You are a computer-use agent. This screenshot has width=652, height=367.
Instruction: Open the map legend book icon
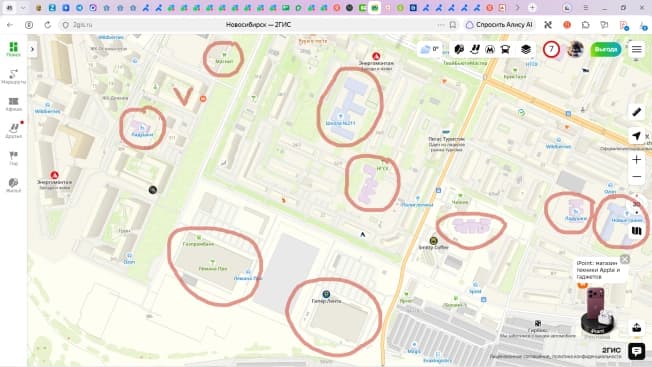pyautogui.click(x=637, y=231)
